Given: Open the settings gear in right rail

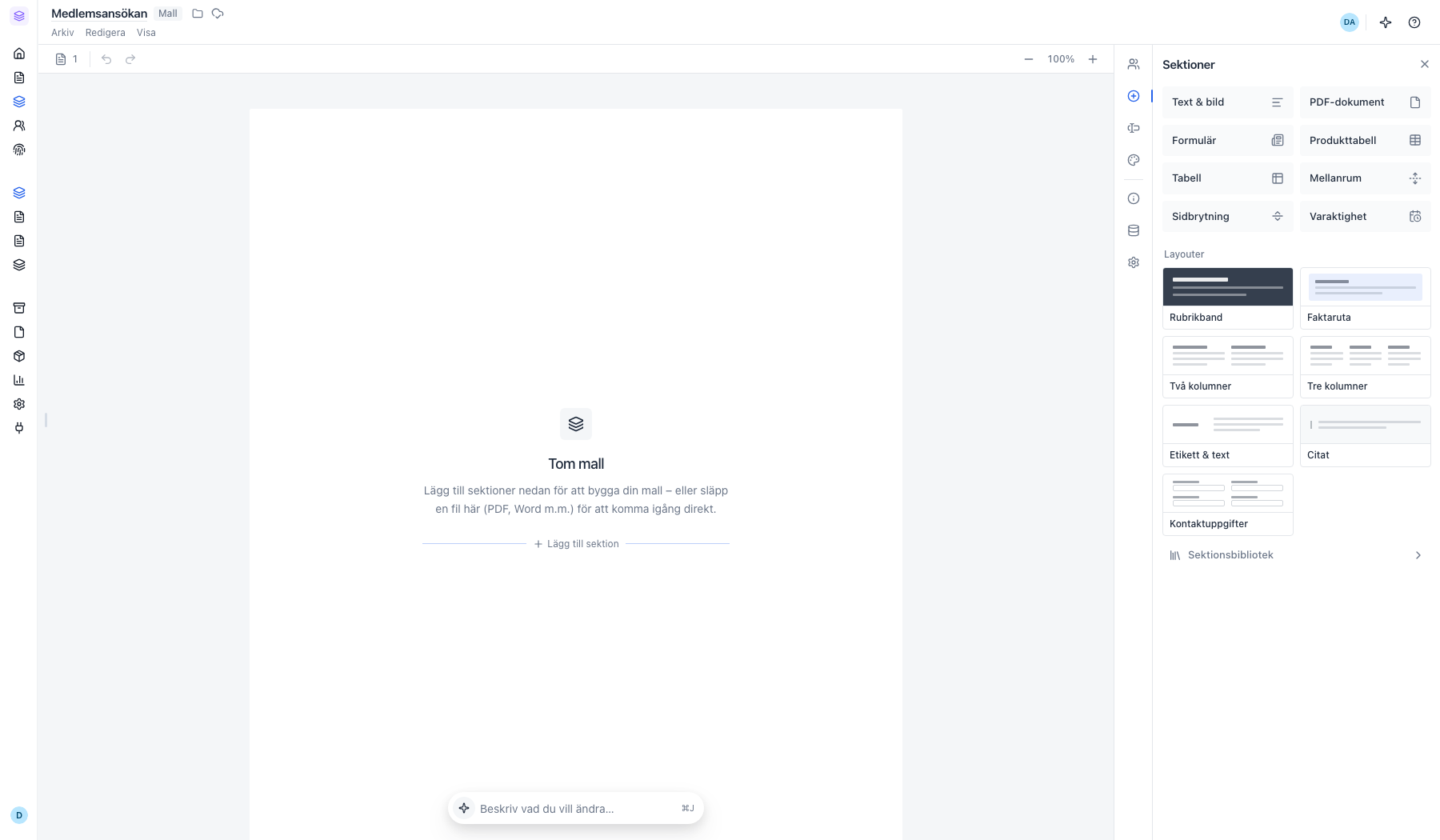Looking at the screenshot, I should click(1134, 262).
